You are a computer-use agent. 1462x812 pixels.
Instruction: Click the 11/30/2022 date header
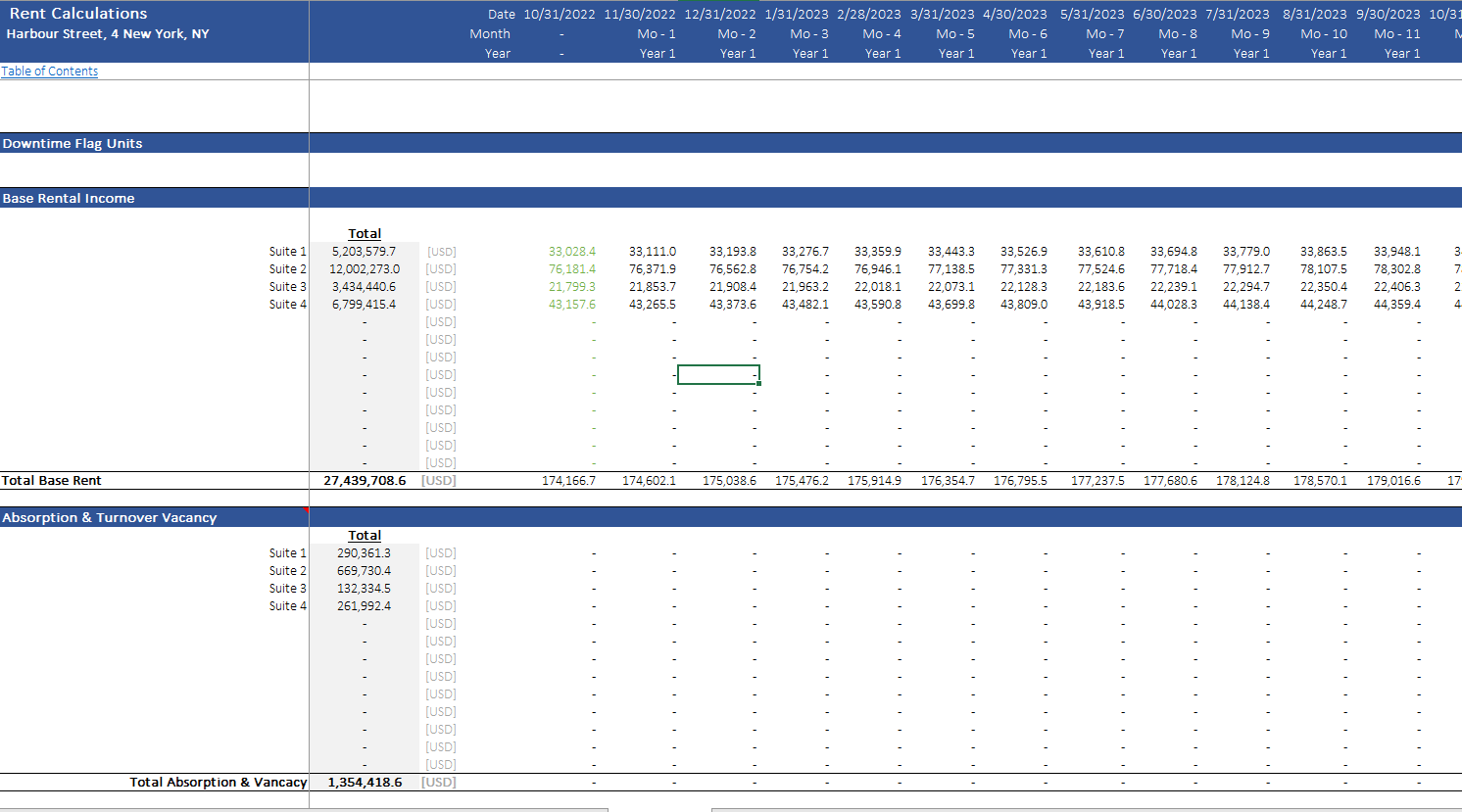(640, 15)
